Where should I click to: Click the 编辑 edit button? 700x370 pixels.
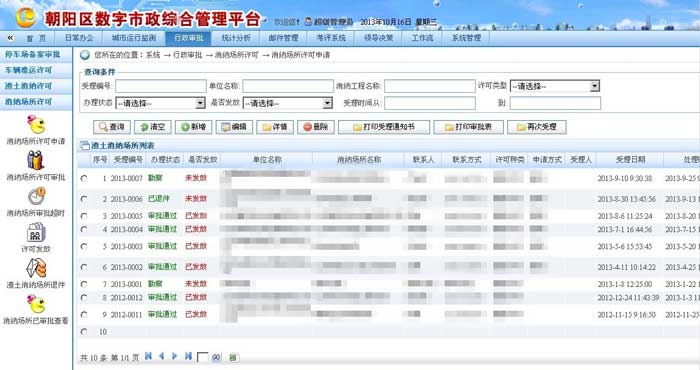tap(234, 127)
